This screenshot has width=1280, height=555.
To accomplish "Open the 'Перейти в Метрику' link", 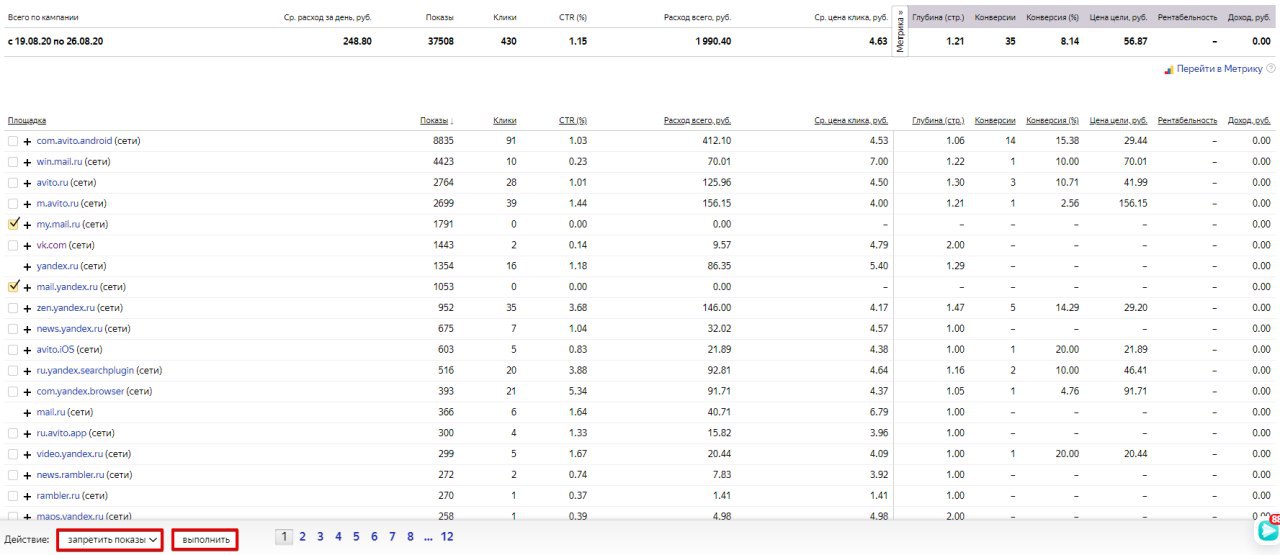I will click(1220, 69).
